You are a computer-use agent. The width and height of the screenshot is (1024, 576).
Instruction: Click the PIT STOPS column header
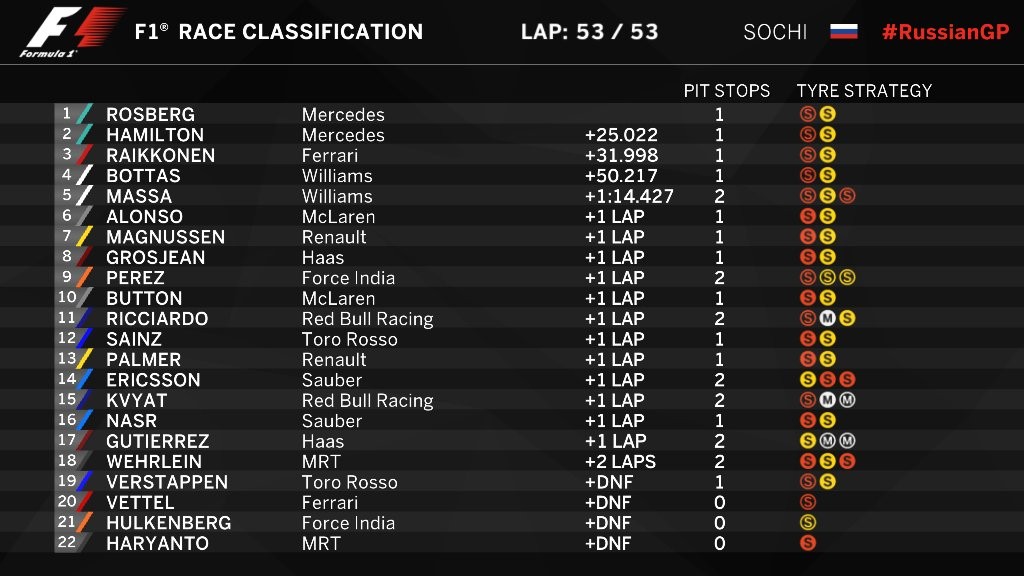(727, 91)
